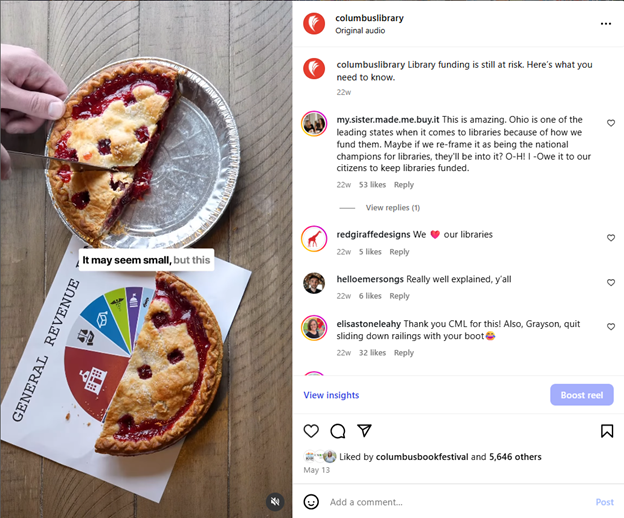Like the redgiraffedesigns comment
Screen dimensions: 624x518
pyautogui.click(x=611, y=238)
